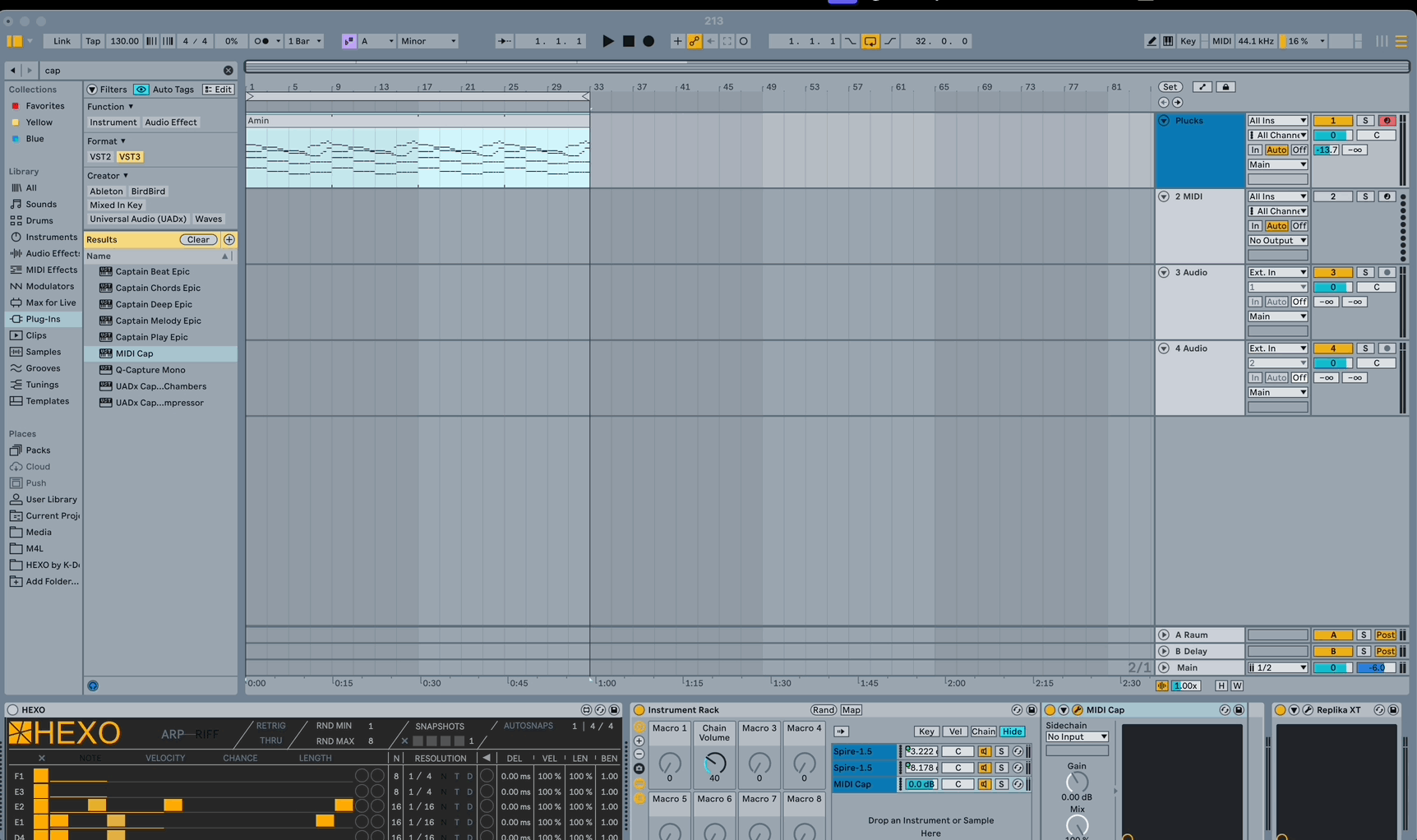Collapse the Function filter group

pos(110,107)
